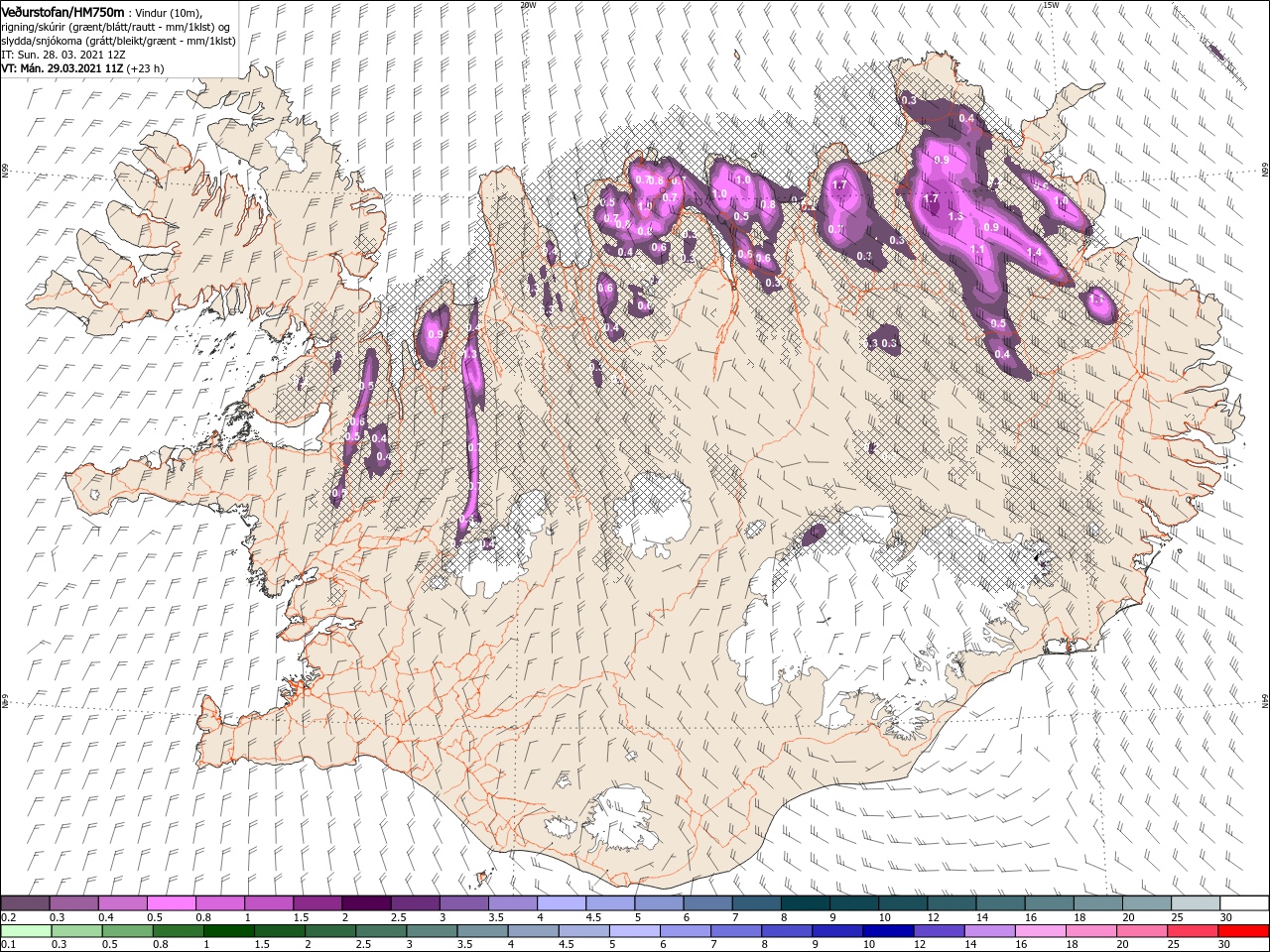Screen dimensions: 1270x952
Task: Click the 'rigning/skúrir' legend description line
Action: coord(113,26)
